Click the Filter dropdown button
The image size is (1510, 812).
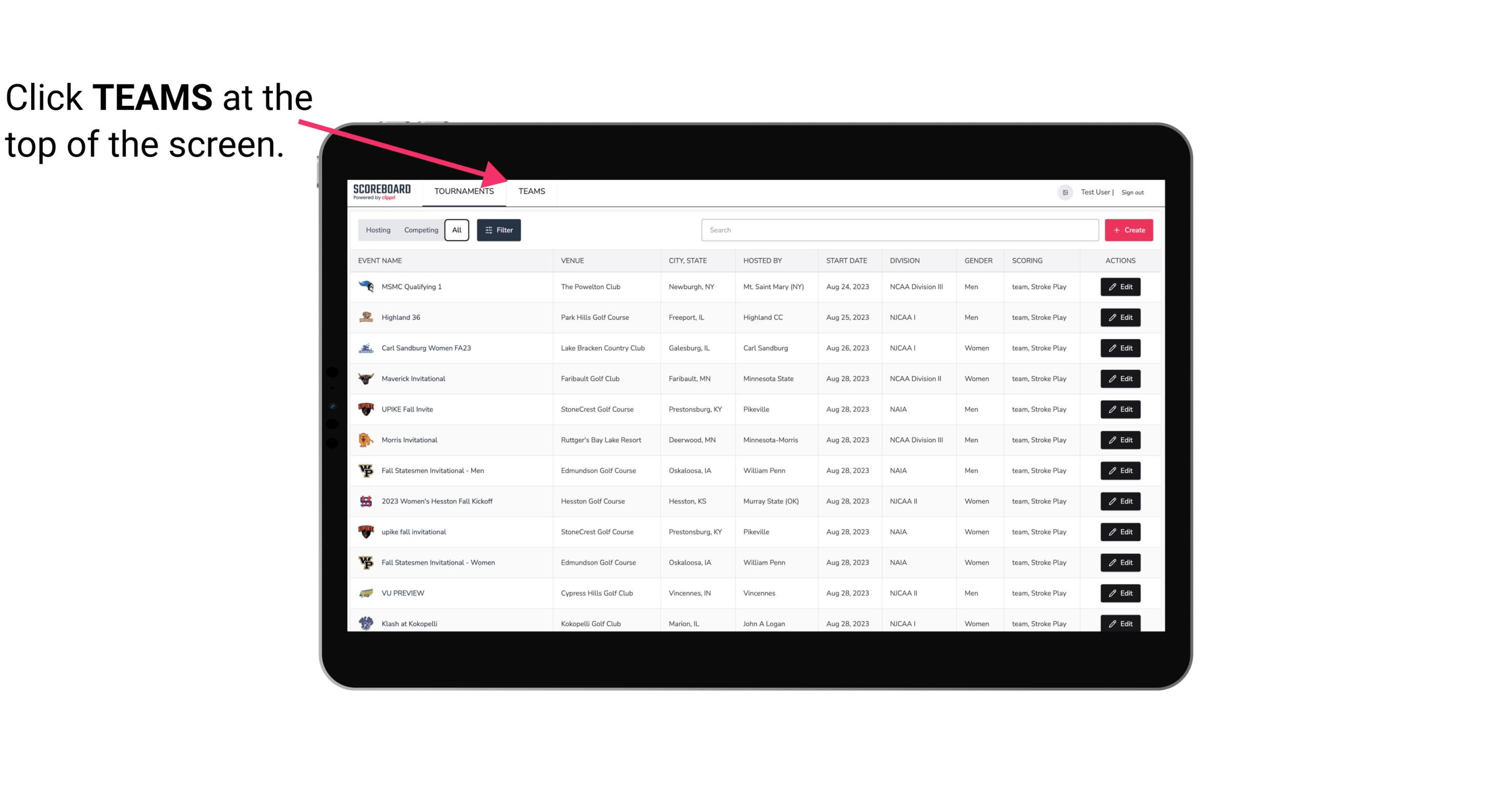pyautogui.click(x=498, y=230)
